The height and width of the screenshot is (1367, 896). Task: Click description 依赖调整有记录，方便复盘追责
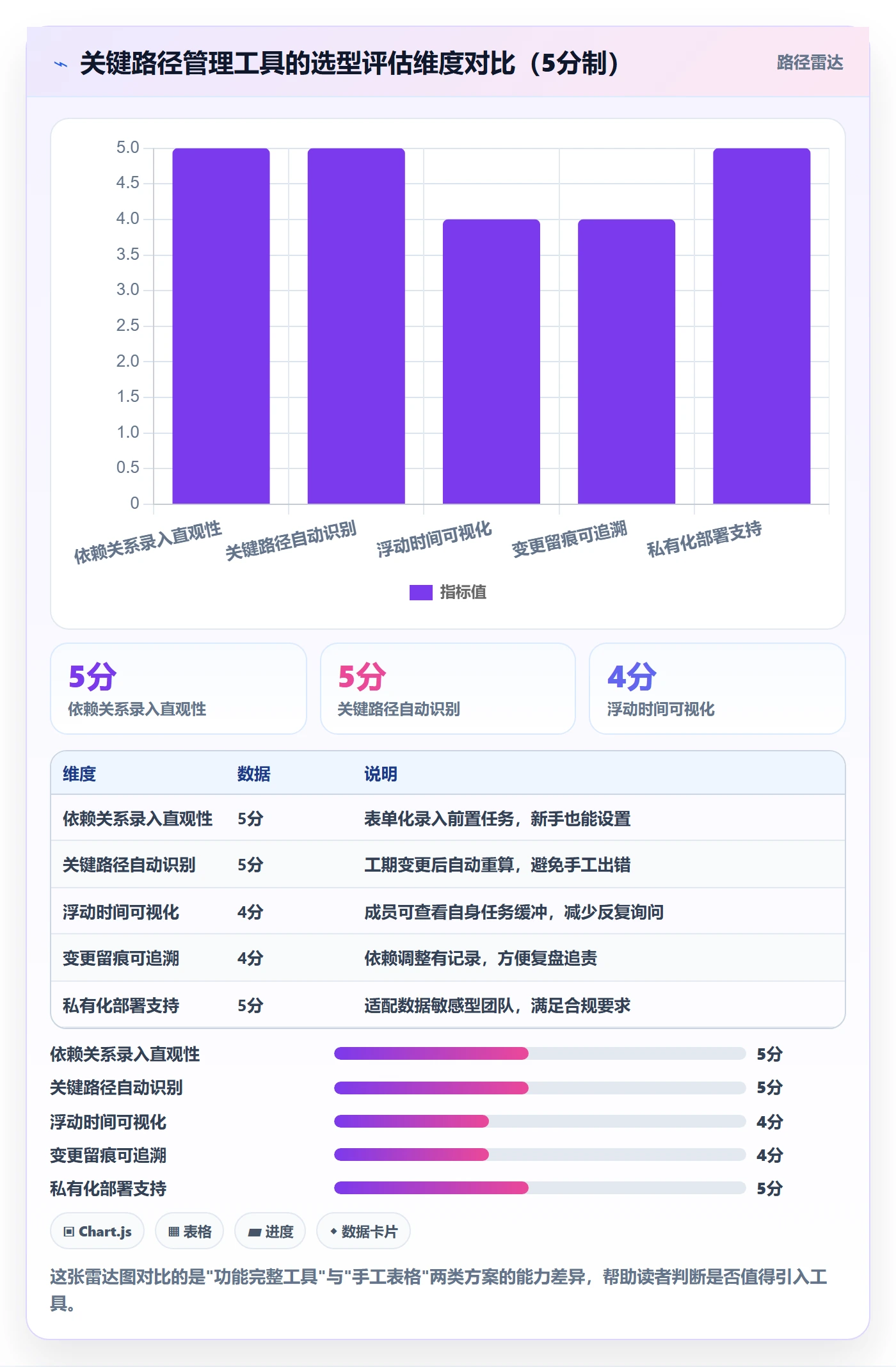click(481, 958)
